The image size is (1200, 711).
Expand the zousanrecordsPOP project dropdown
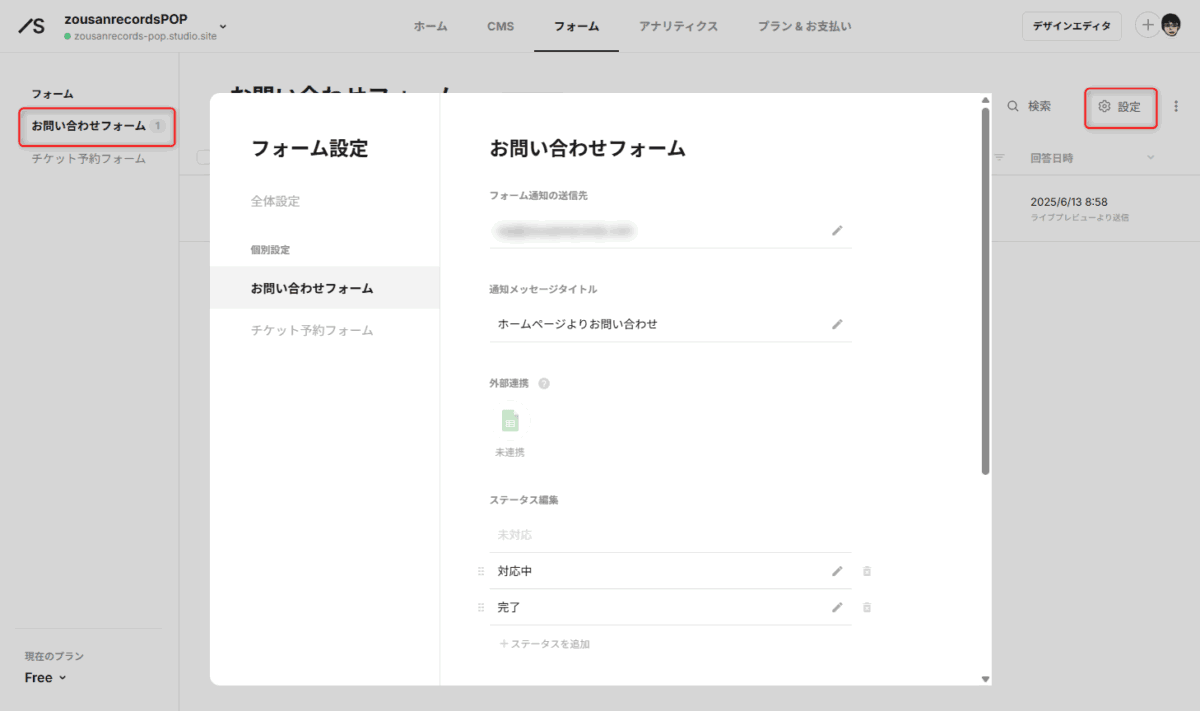tap(222, 26)
